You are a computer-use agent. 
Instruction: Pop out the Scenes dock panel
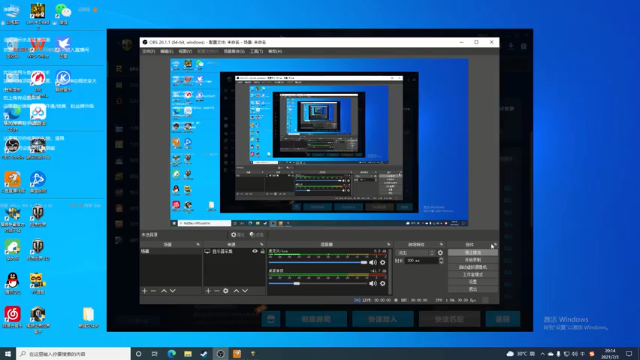[198, 244]
